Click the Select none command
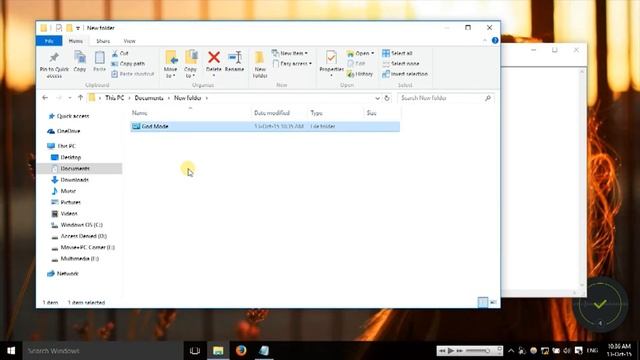Image resolution: width=640 pixels, height=360 pixels. coord(400,64)
